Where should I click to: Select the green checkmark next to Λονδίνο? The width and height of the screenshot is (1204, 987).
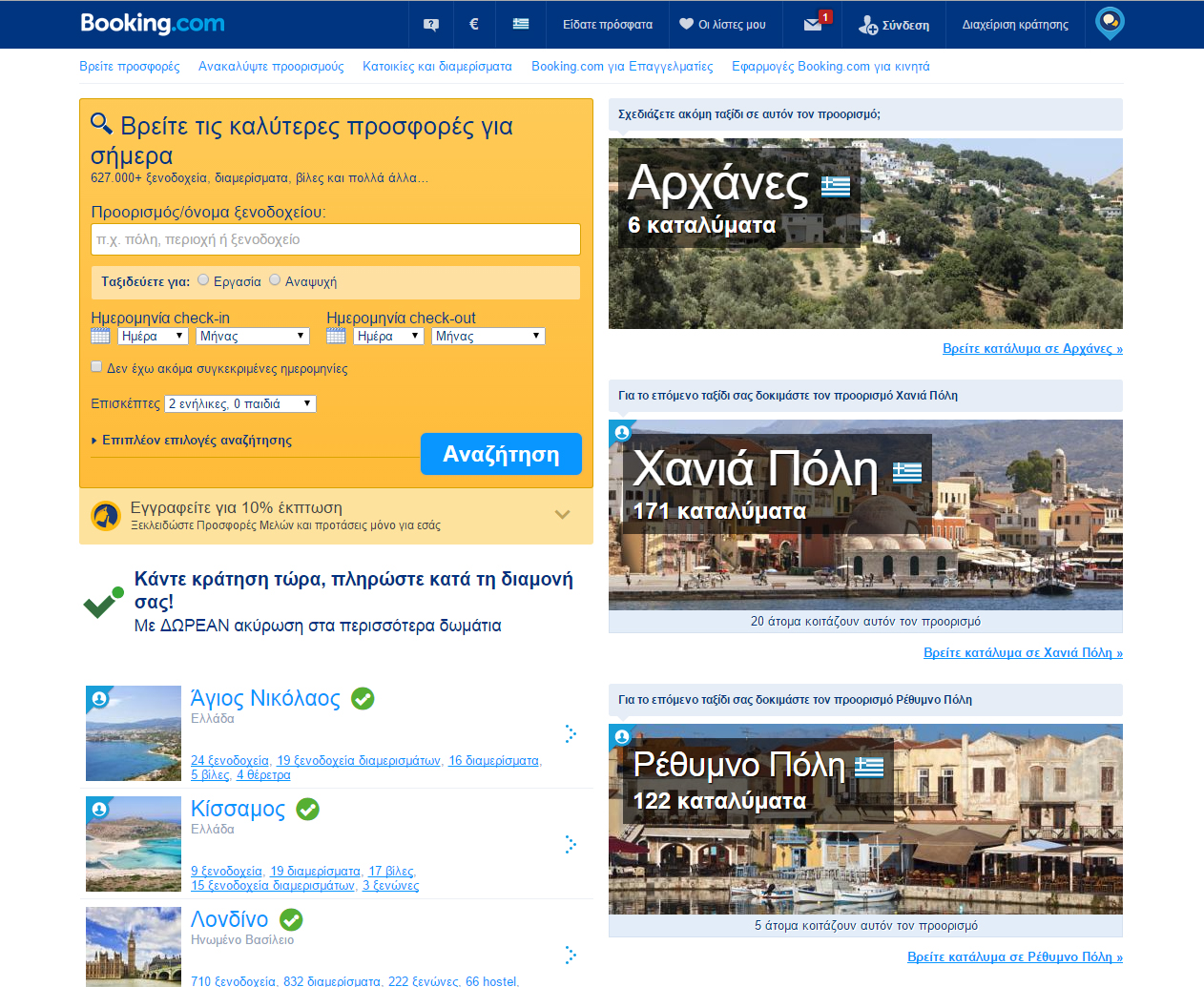pyautogui.click(x=291, y=919)
